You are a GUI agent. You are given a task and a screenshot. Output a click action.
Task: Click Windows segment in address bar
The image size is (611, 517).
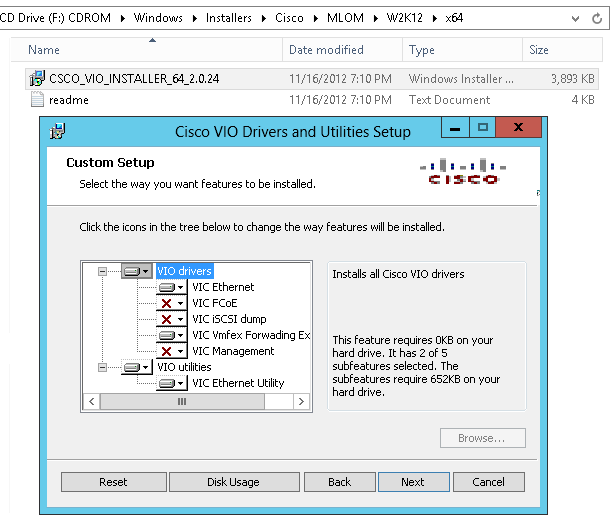[x=158, y=18]
